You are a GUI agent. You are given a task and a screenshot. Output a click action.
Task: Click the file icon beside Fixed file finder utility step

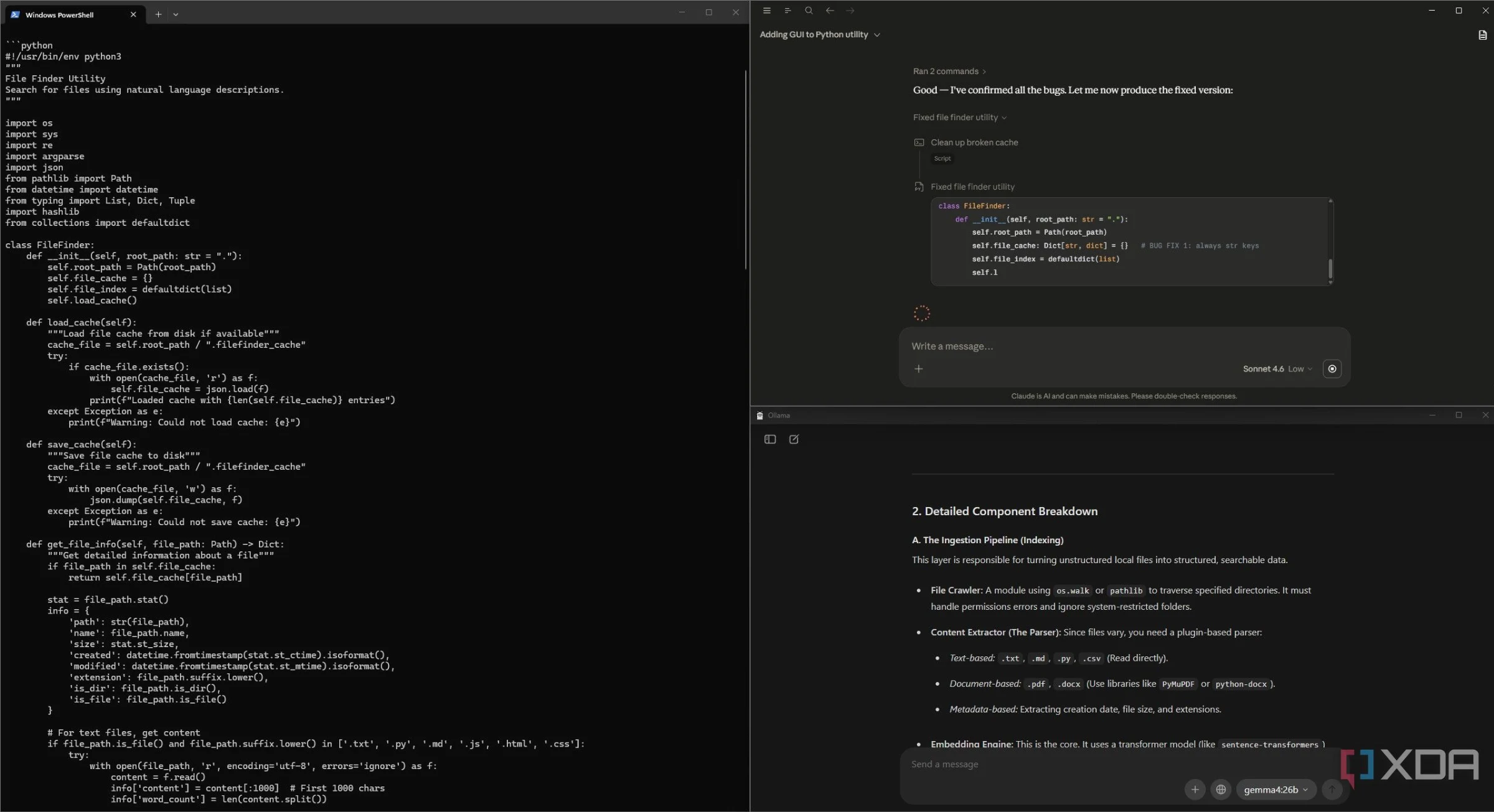click(x=919, y=187)
